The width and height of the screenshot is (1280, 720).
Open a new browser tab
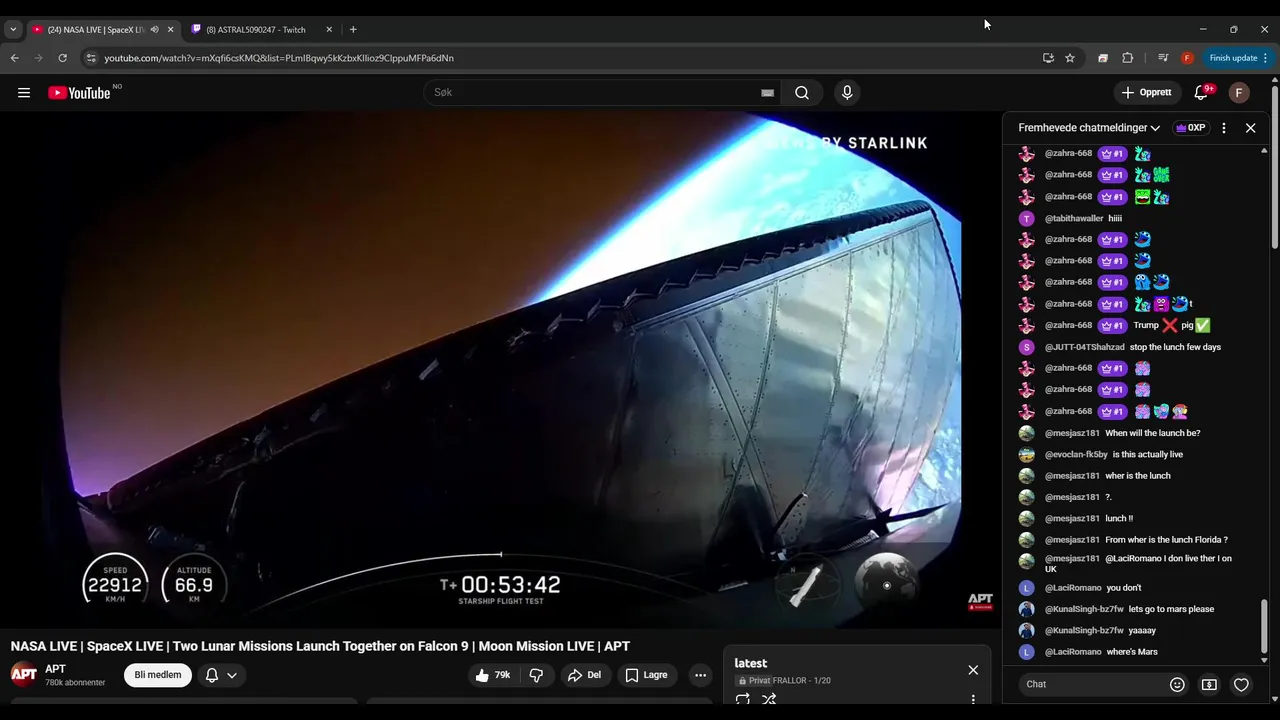point(353,30)
